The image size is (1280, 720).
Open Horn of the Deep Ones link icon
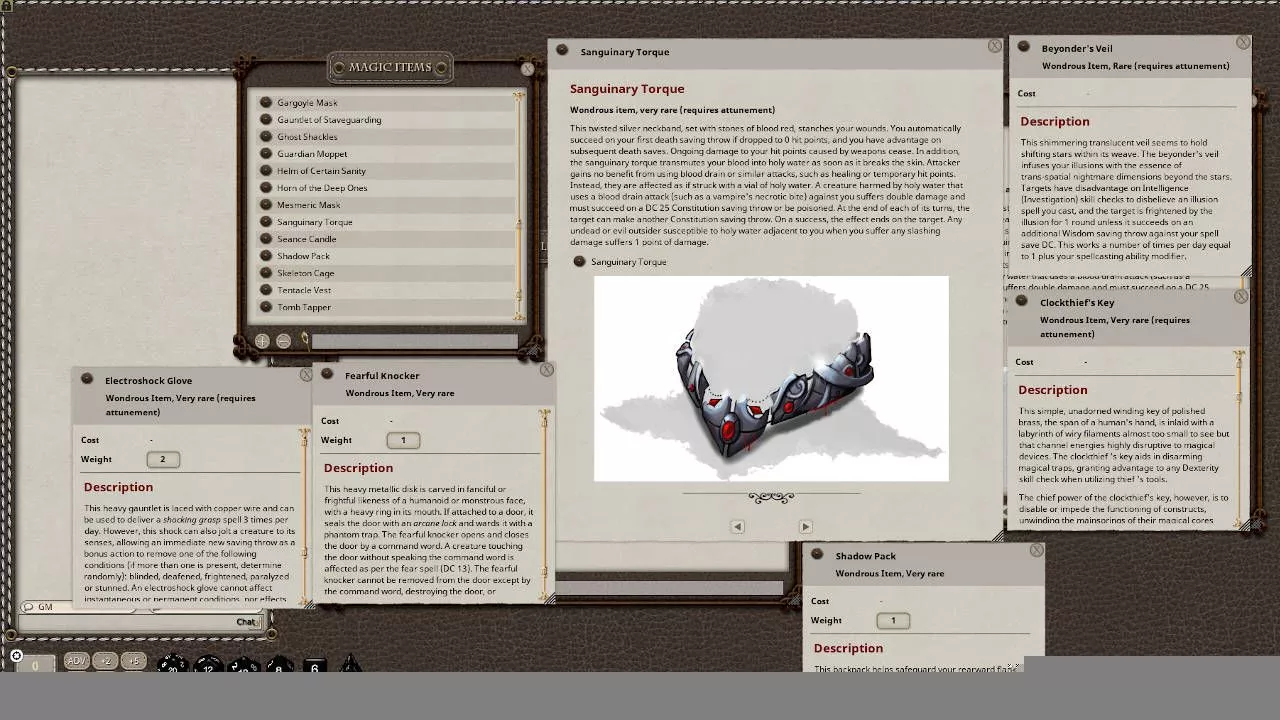point(266,188)
